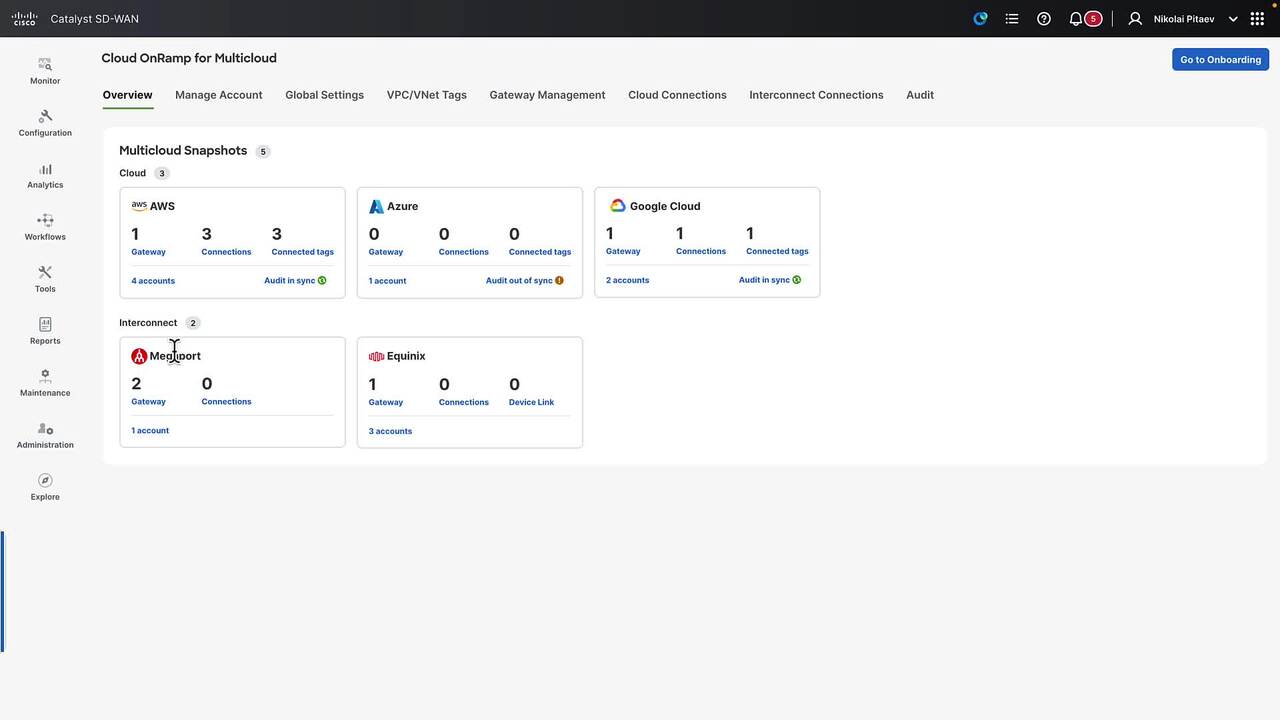Click the Cisco logo
This screenshot has width=1280, height=720.
(24, 18)
